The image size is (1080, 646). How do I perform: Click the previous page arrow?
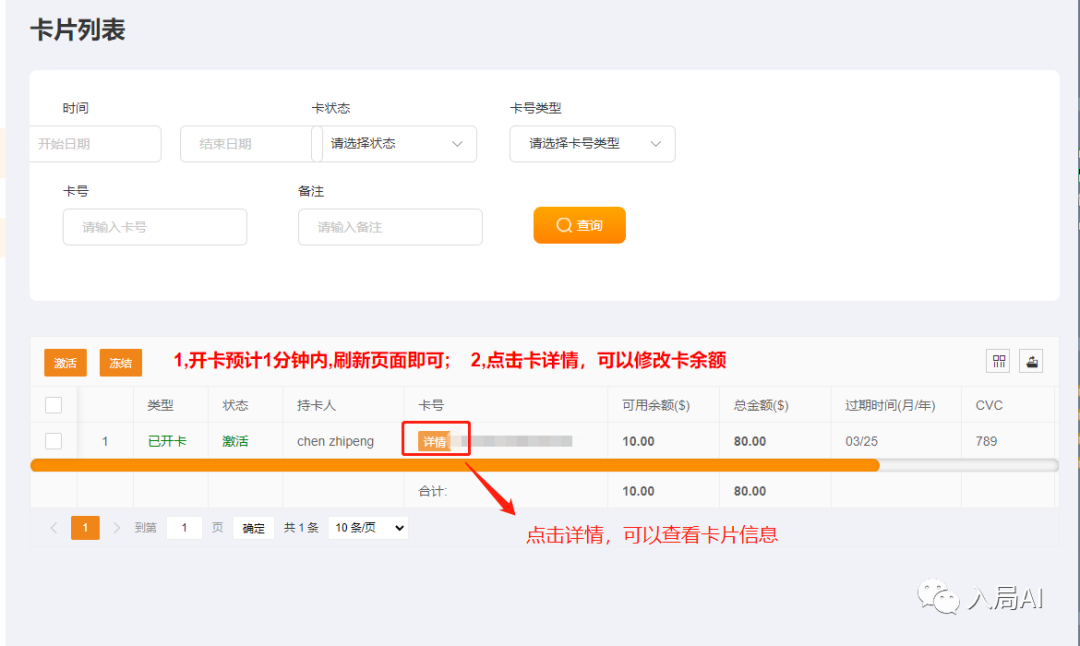pyautogui.click(x=54, y=528)
